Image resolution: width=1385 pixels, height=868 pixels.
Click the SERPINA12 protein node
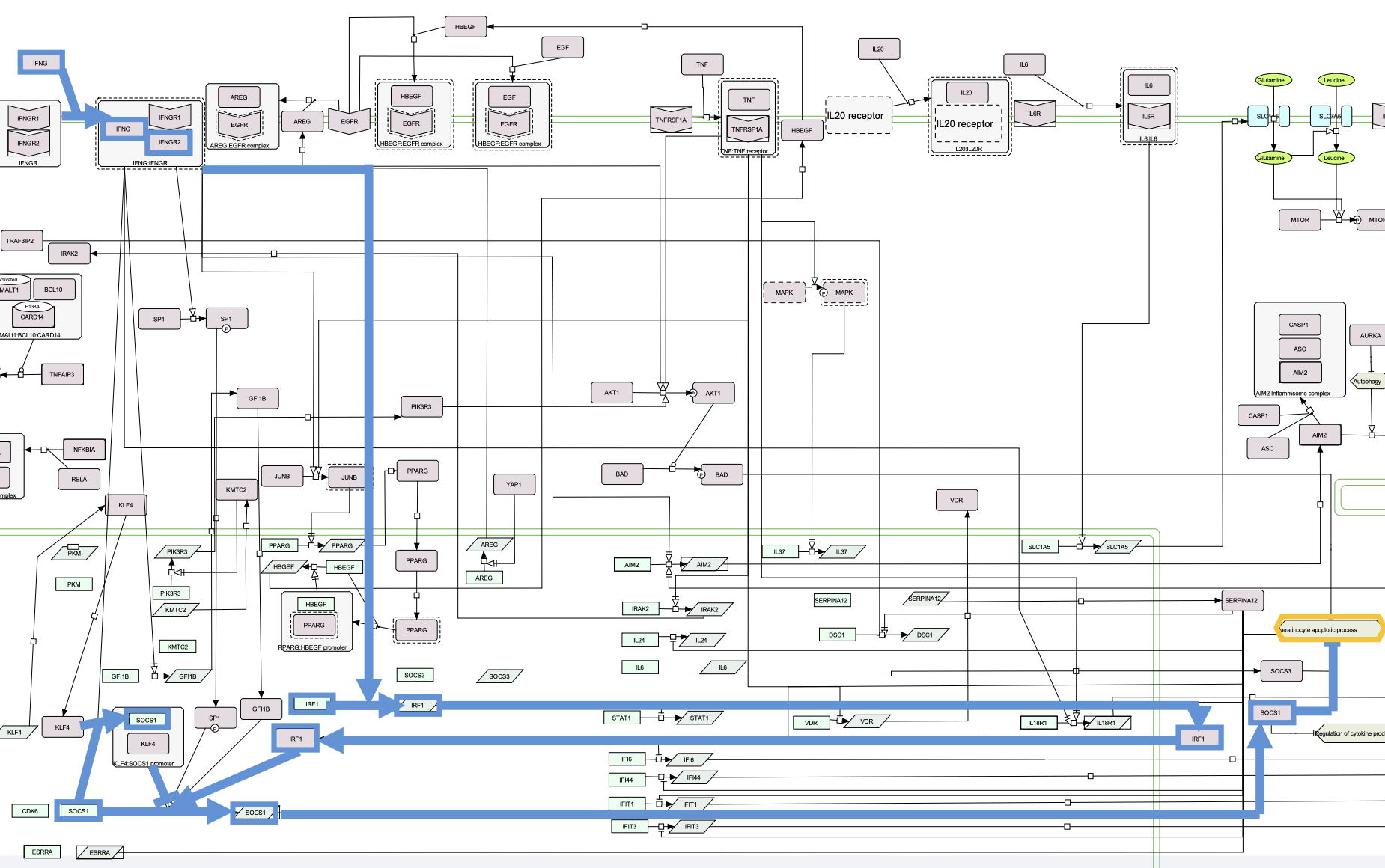pos(1241,600)
